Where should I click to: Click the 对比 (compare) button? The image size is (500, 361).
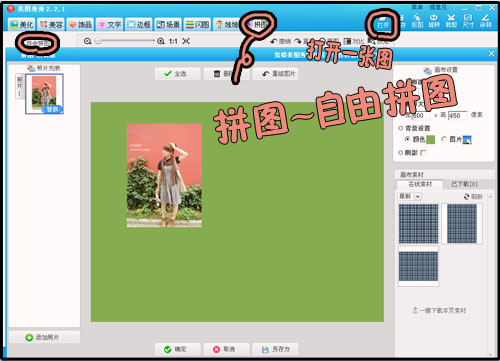pyautogui.click(x=353, y=41)
